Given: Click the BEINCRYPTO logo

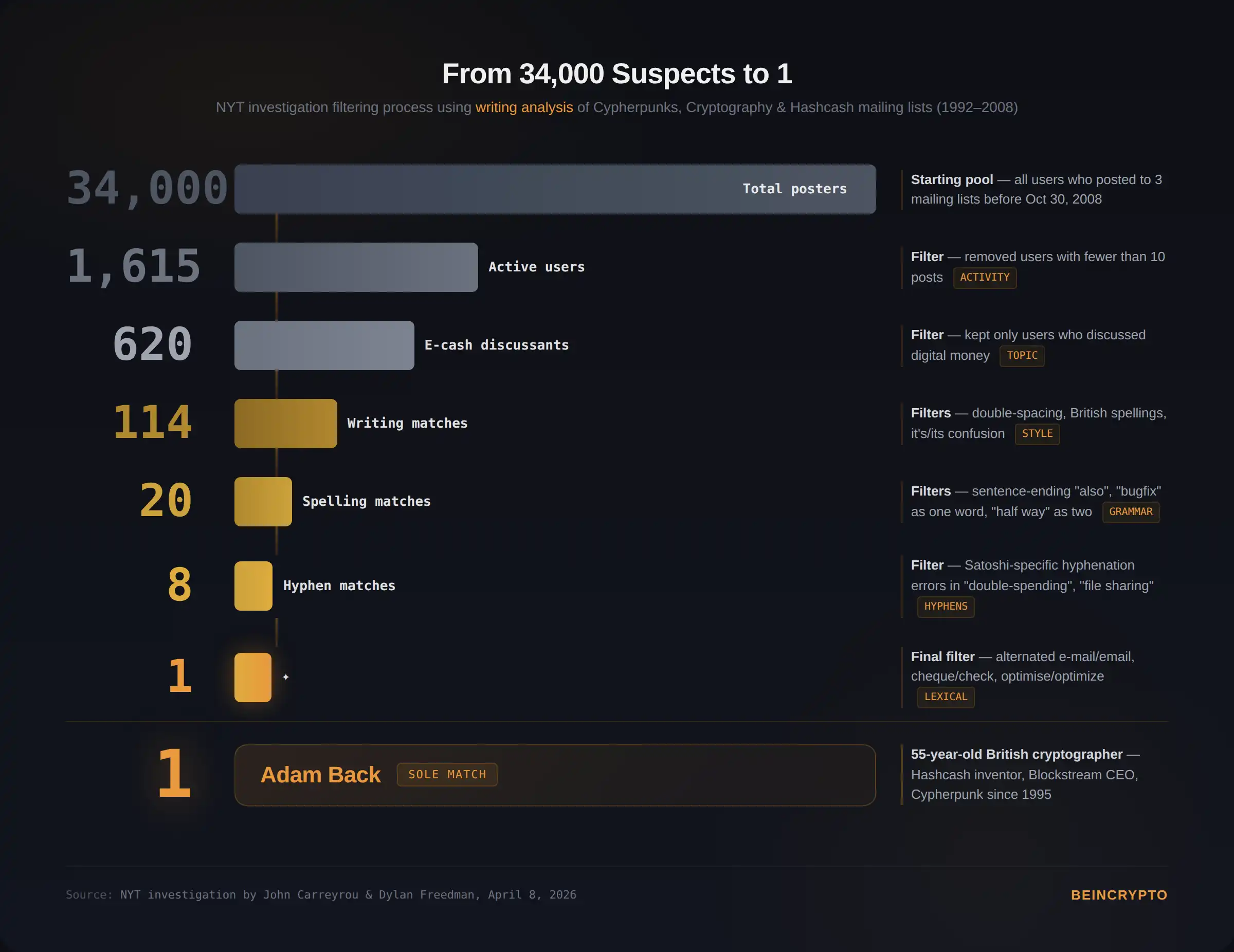Looking at the screenshot, I should point(1119,895).
